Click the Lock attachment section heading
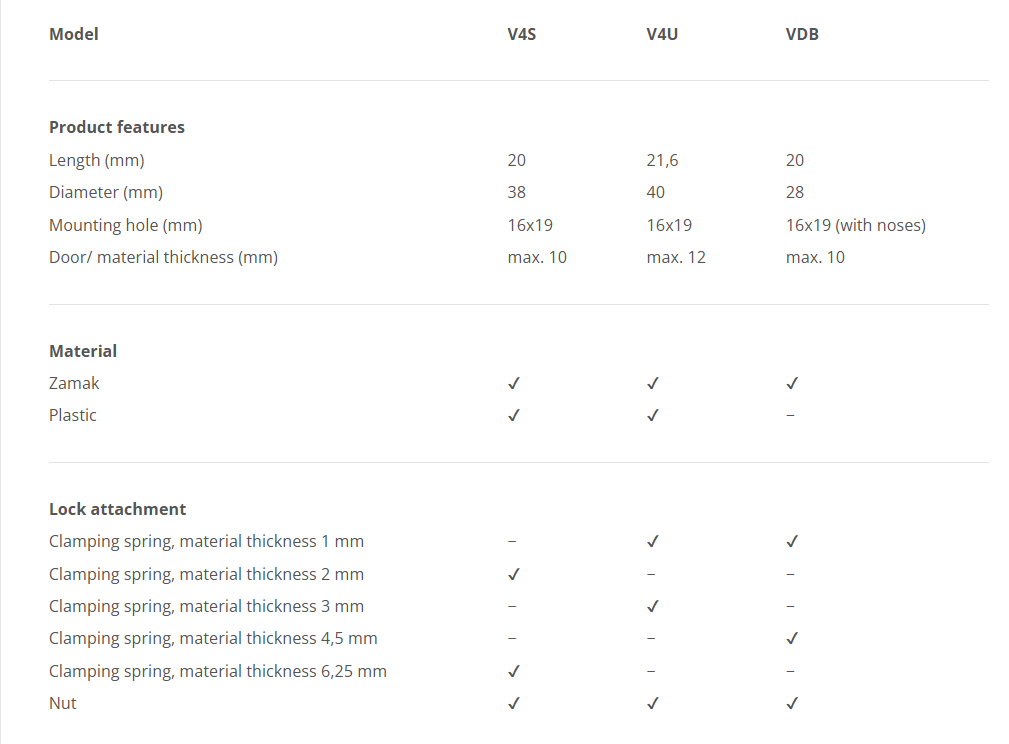 pyautogui.click(x=117, y=509)
